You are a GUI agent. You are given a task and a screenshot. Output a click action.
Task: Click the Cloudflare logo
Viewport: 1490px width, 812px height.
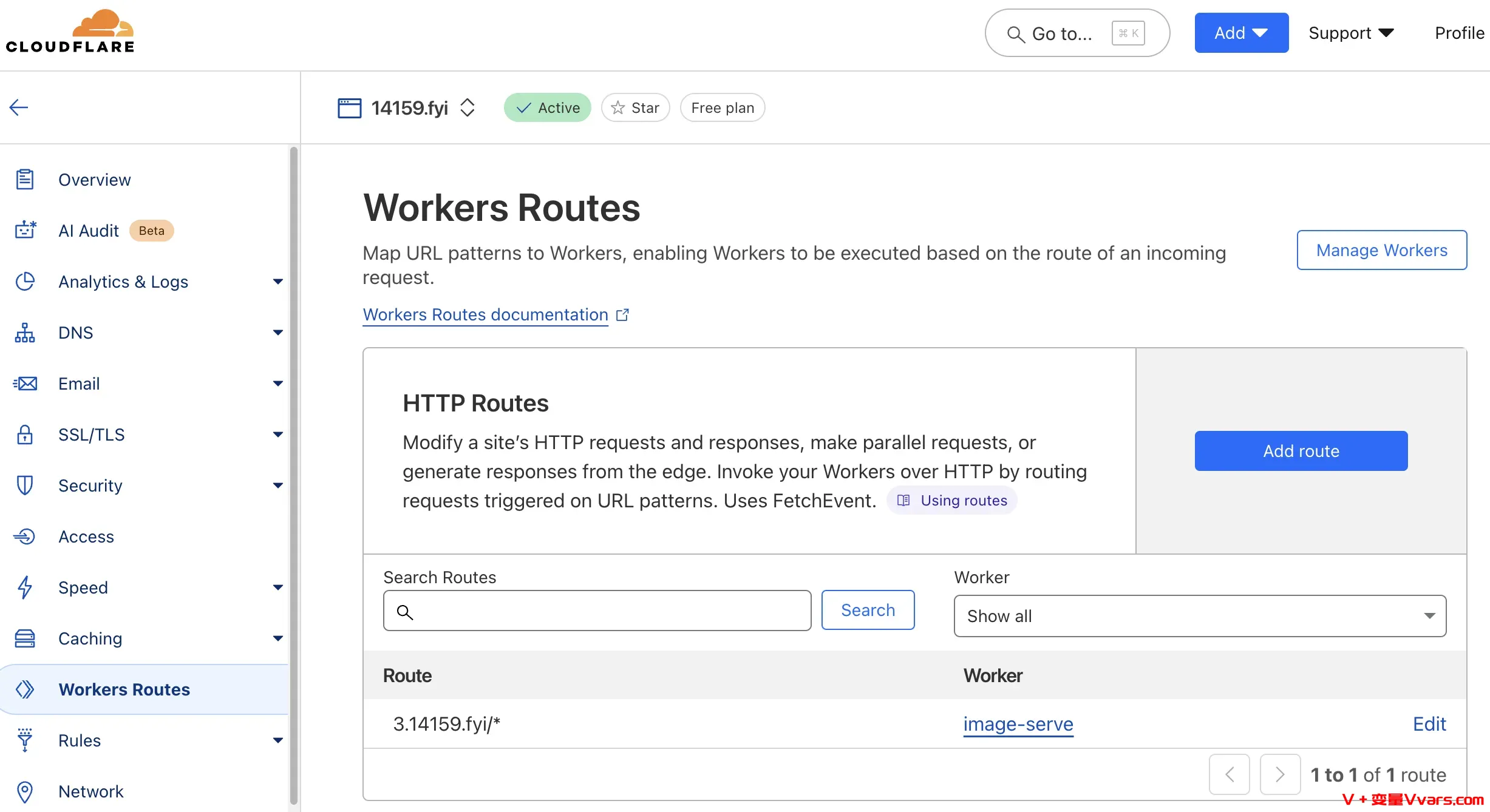click(70, 31)
